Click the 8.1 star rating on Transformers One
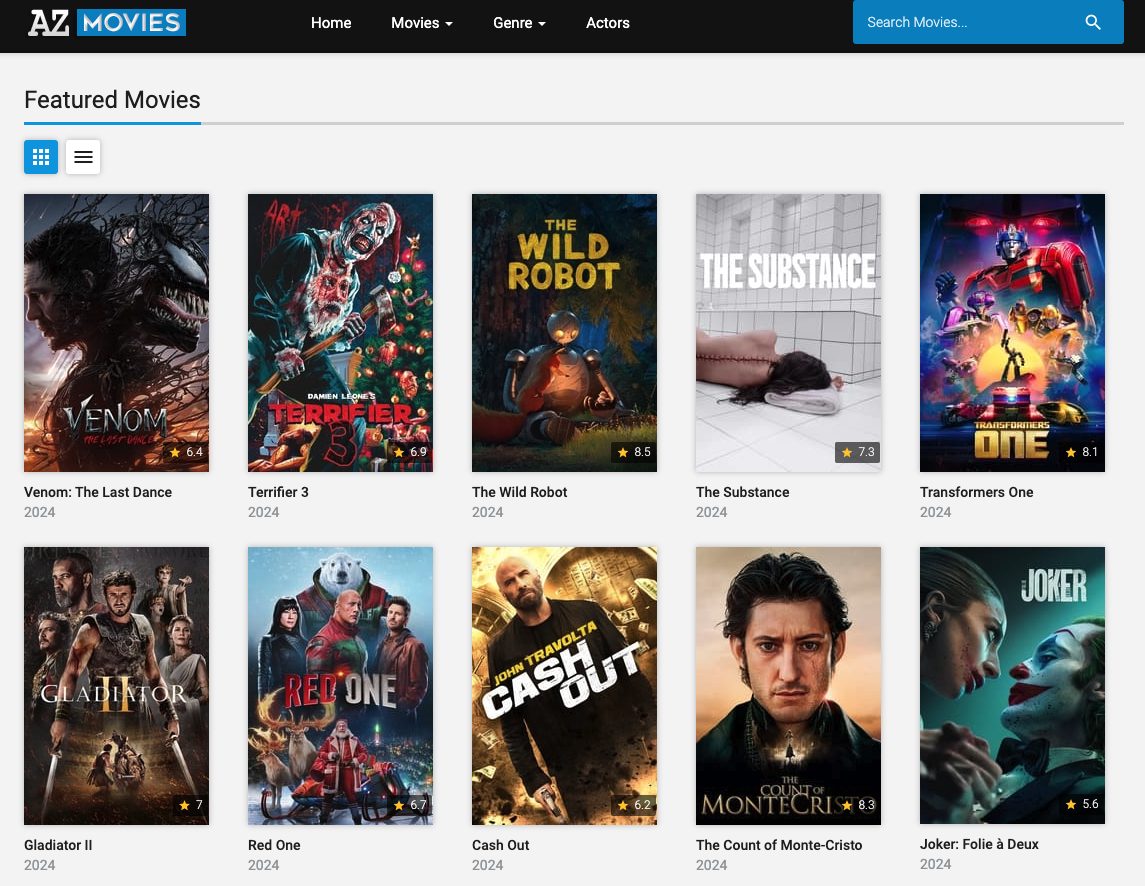The image size is (1145, 886). tap(1082, 452)
